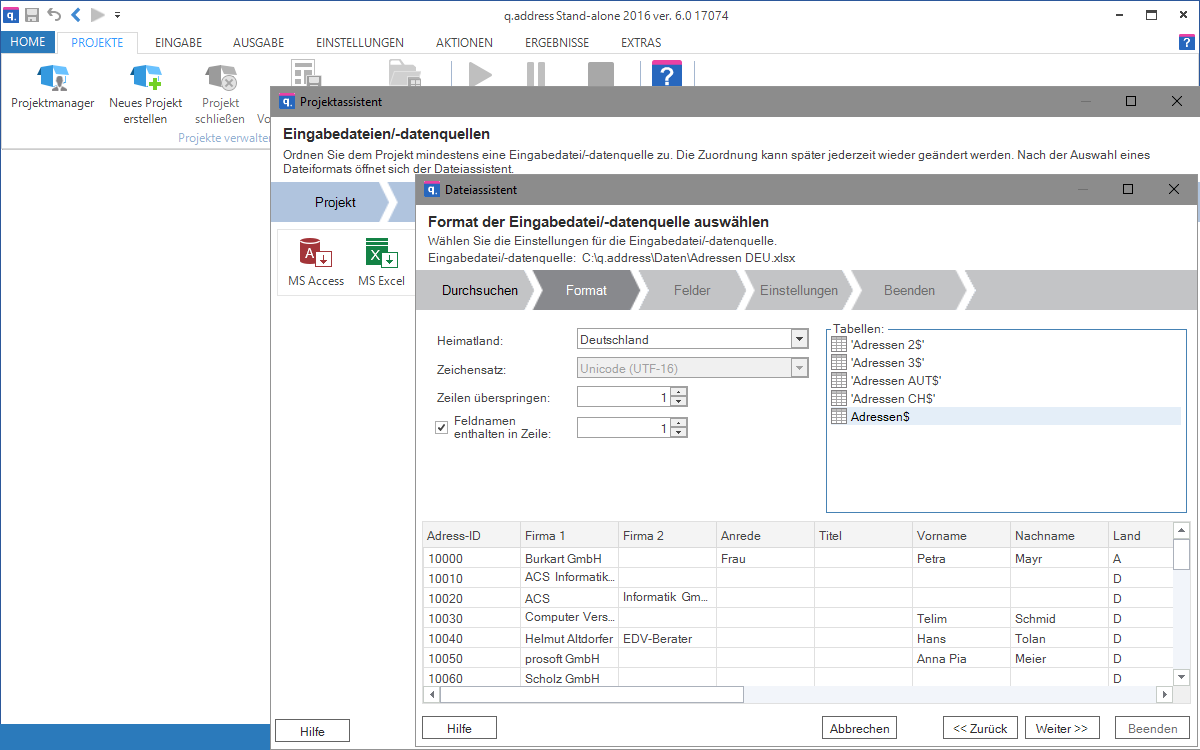Select the MS Access data source icon
This screenshot has height=750, width=1200.
[x=316, y=262]
